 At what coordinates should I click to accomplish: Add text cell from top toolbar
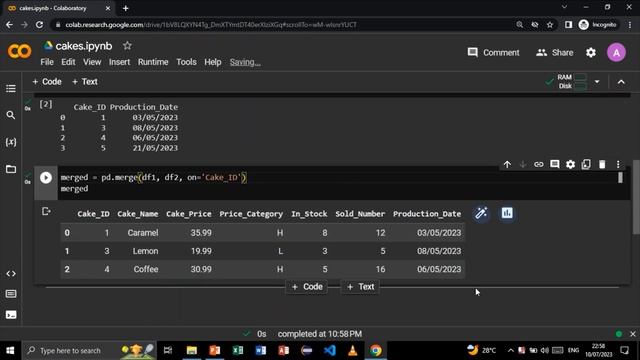pos(84,82)
